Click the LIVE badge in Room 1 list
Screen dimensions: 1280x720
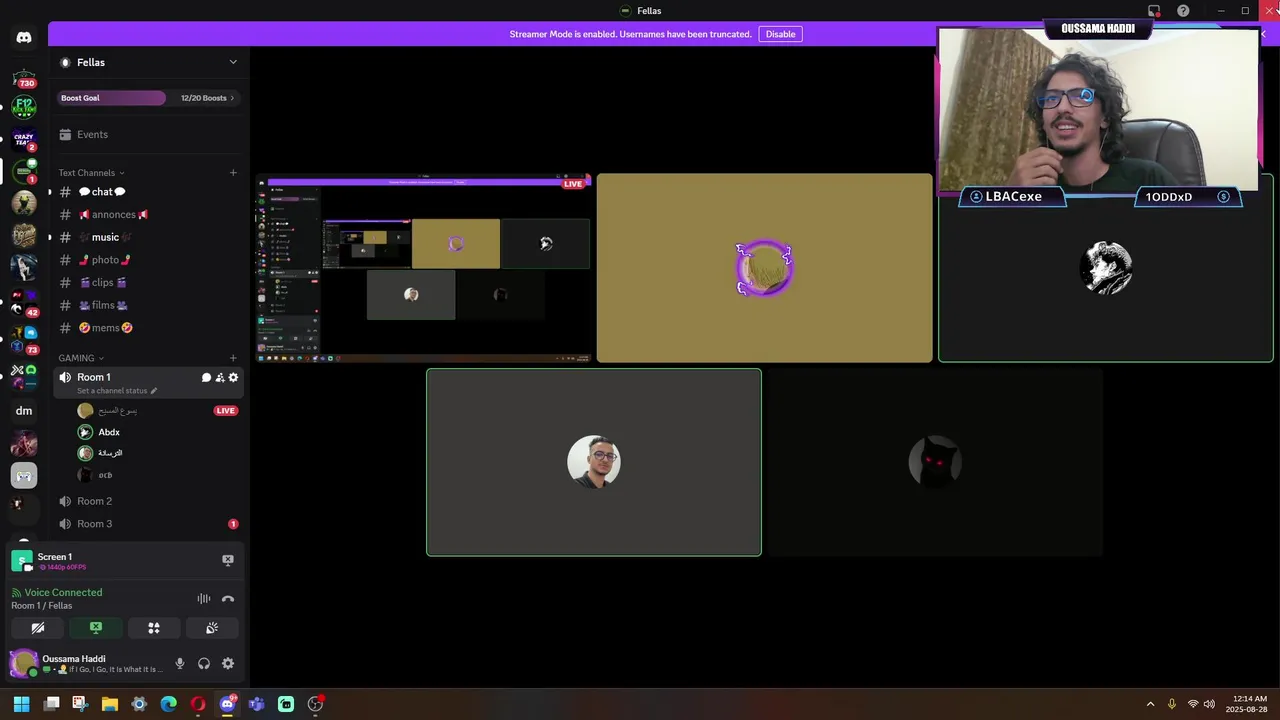click(225, 410)
